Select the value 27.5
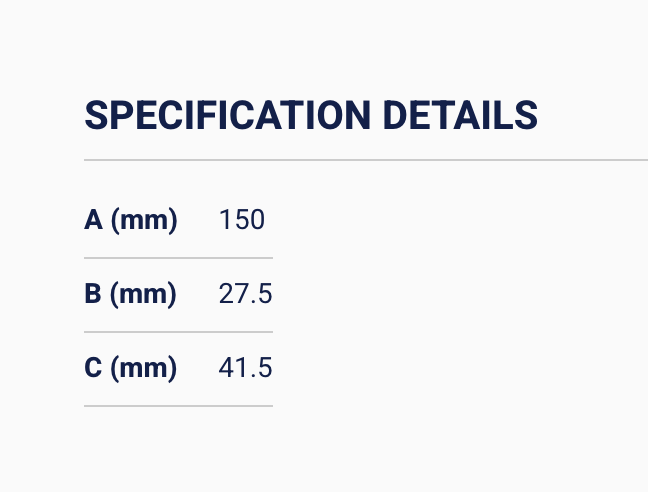 [245, 294]
